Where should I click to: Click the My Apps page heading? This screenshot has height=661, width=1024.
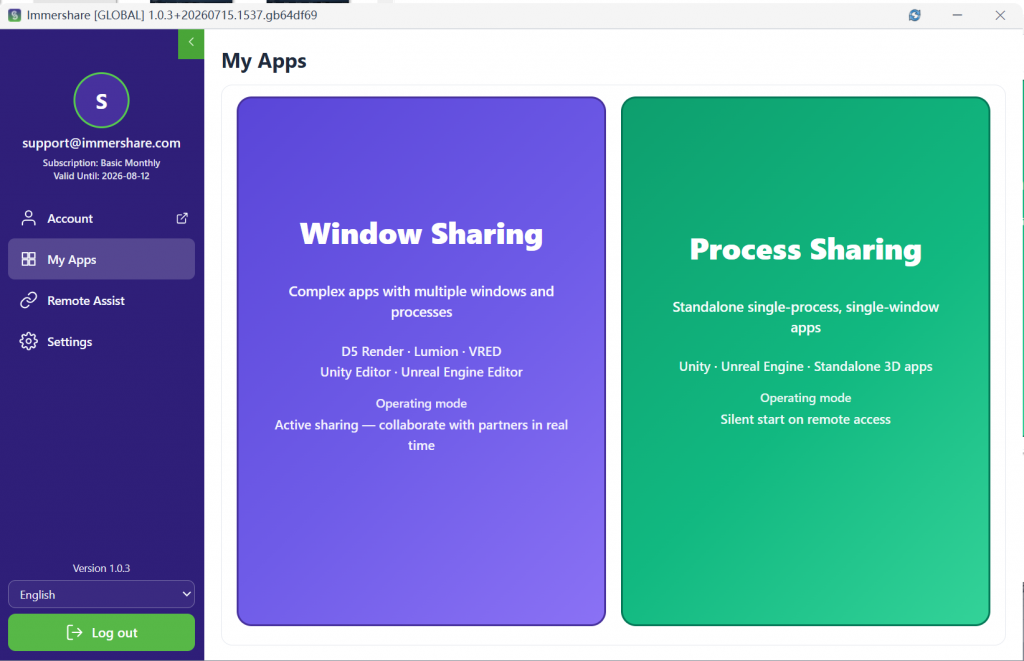click(x=264, y=61)
